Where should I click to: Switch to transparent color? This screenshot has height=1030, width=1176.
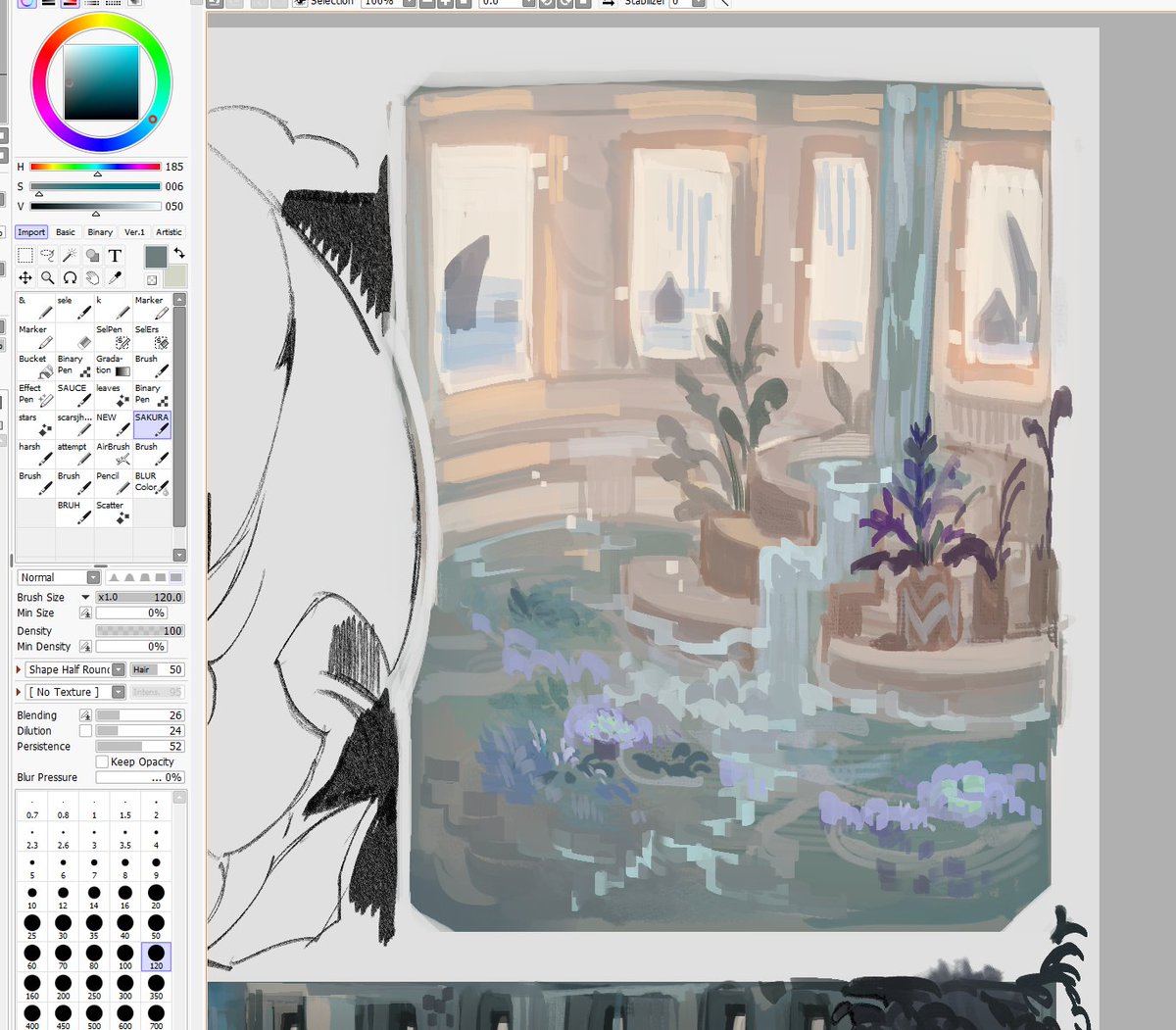pyautogui.click(x=152, y=280)
